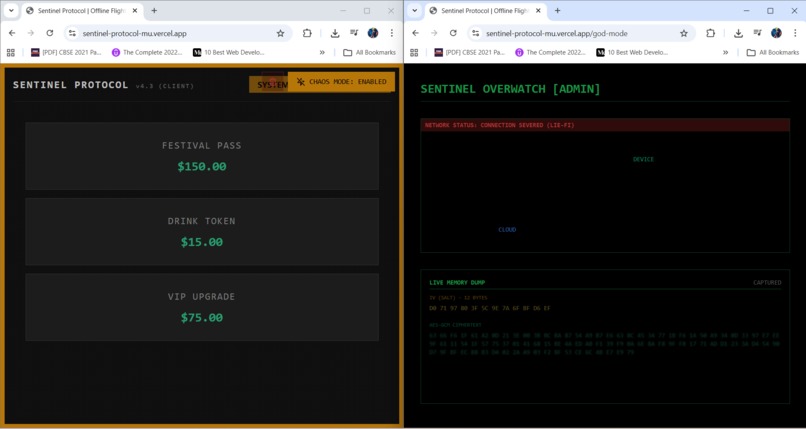Screen dimensions: 806x429
Task: Open the CBSE 2021 PDF bookmark in right window
Action: (x=470, y=52)
